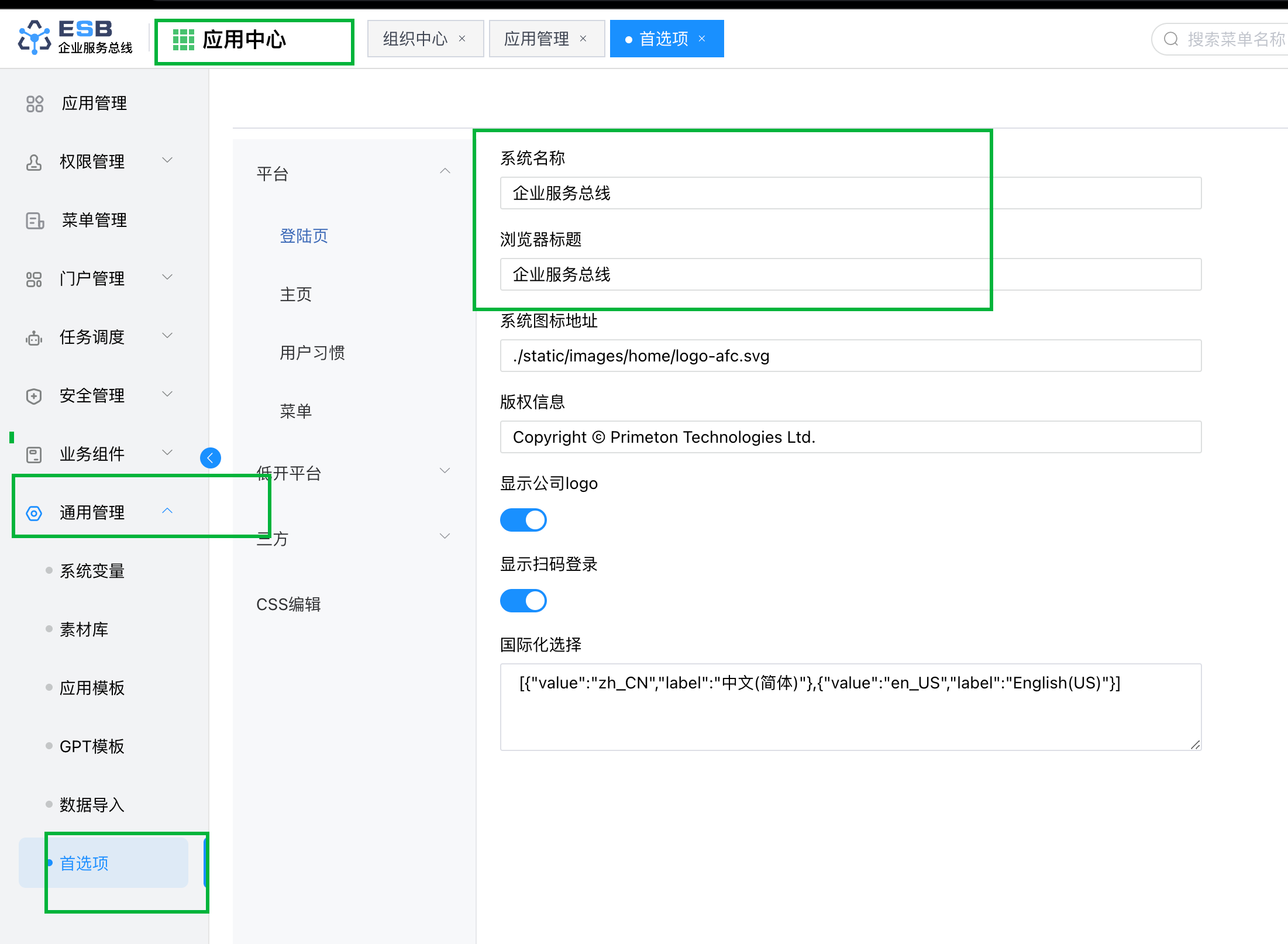1288x944 pixels.
Task: Click the 菜单管理 sidebar icon
Action: click(35, 221)
